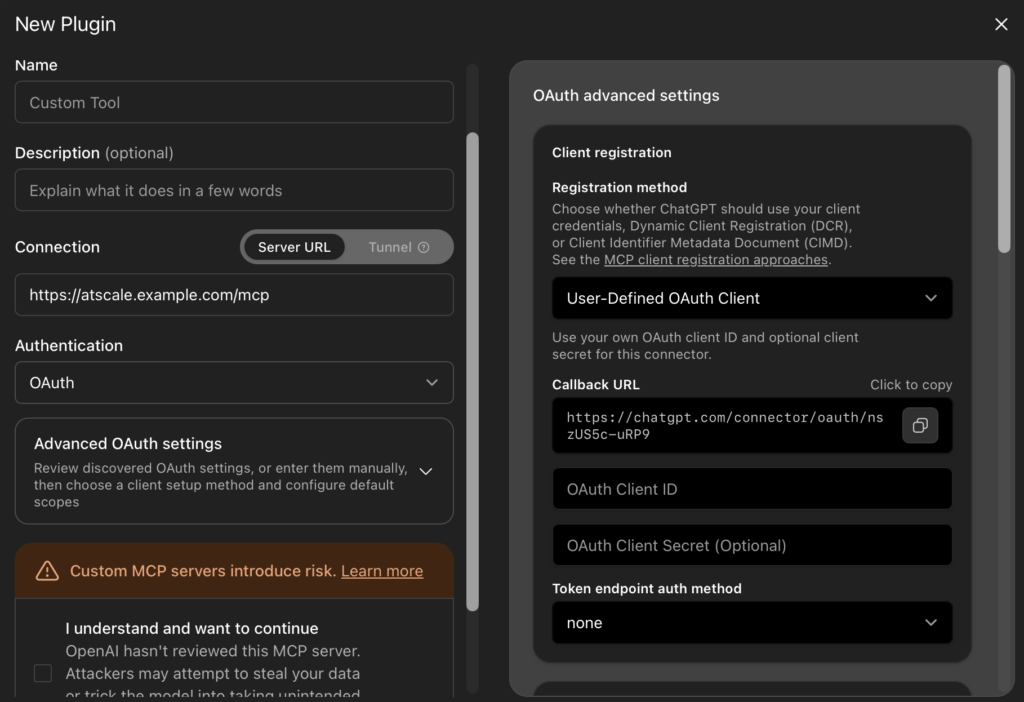Click the Token endpoint auth method label
This screenshot has height=702, width=1024.
click(x=647, y=588)
